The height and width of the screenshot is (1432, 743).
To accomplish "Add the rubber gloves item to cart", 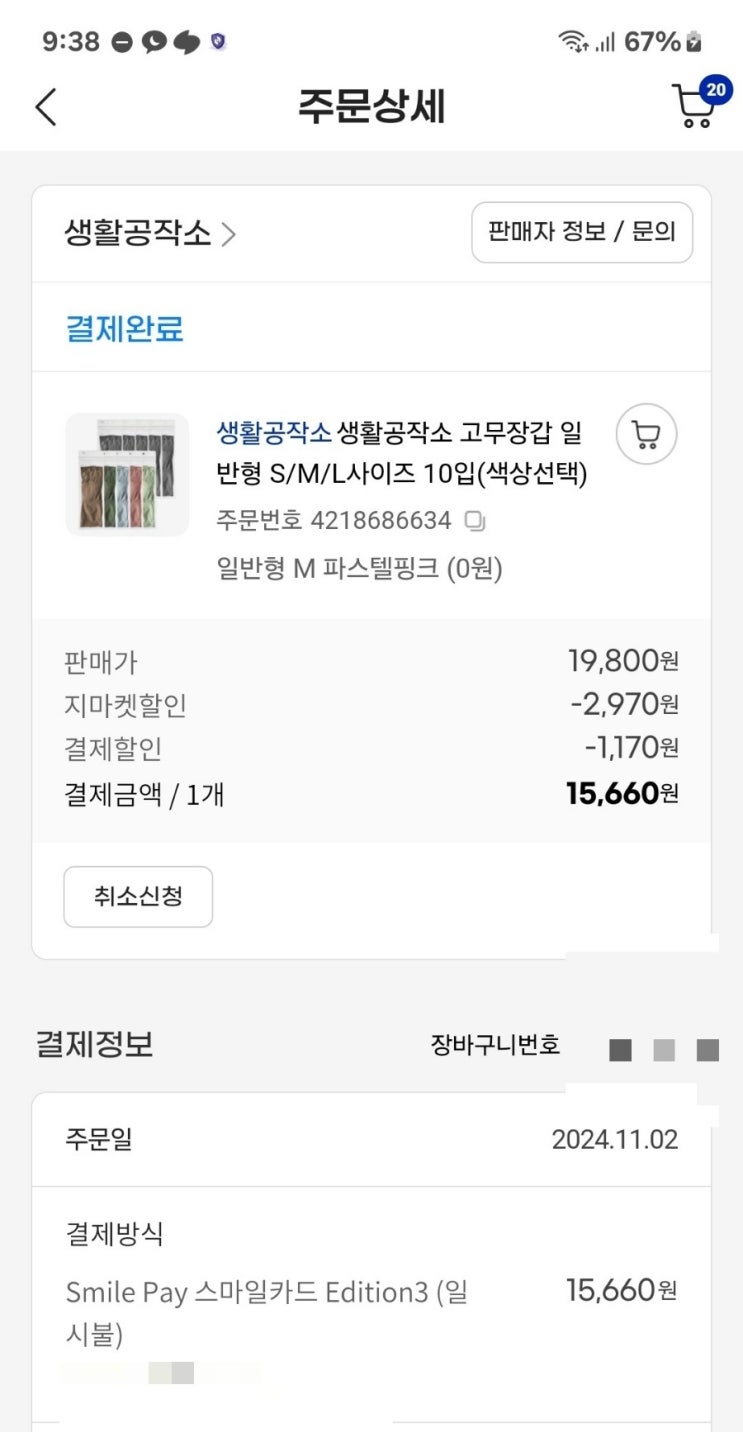I will coord(646,435).
